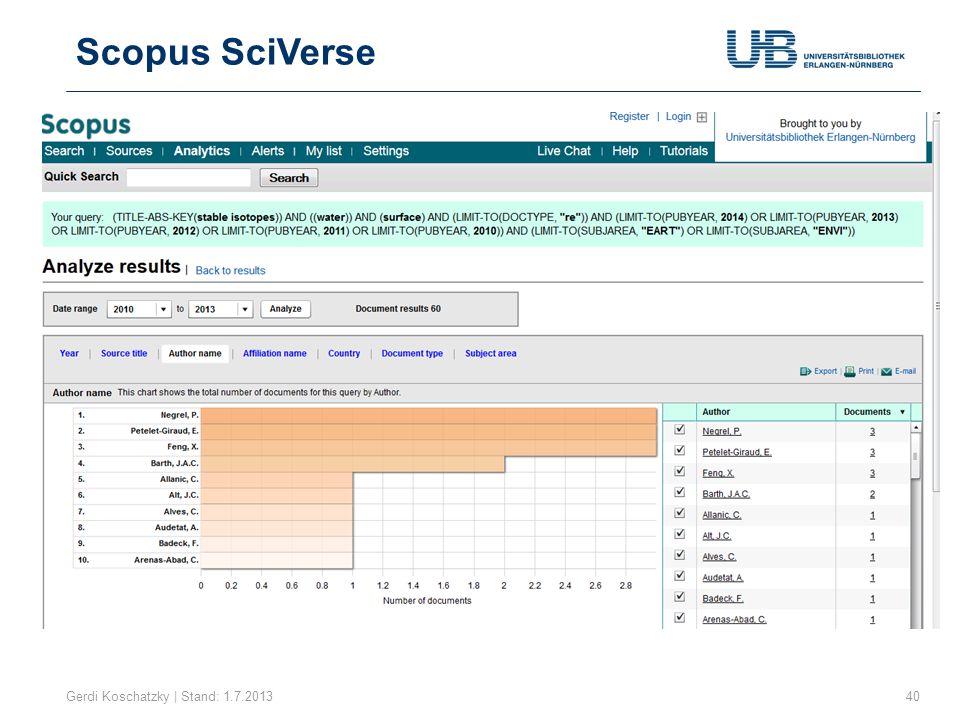Click the E-mail envelope icon
The width and height of the screenshot is (960, 720).
886,372
